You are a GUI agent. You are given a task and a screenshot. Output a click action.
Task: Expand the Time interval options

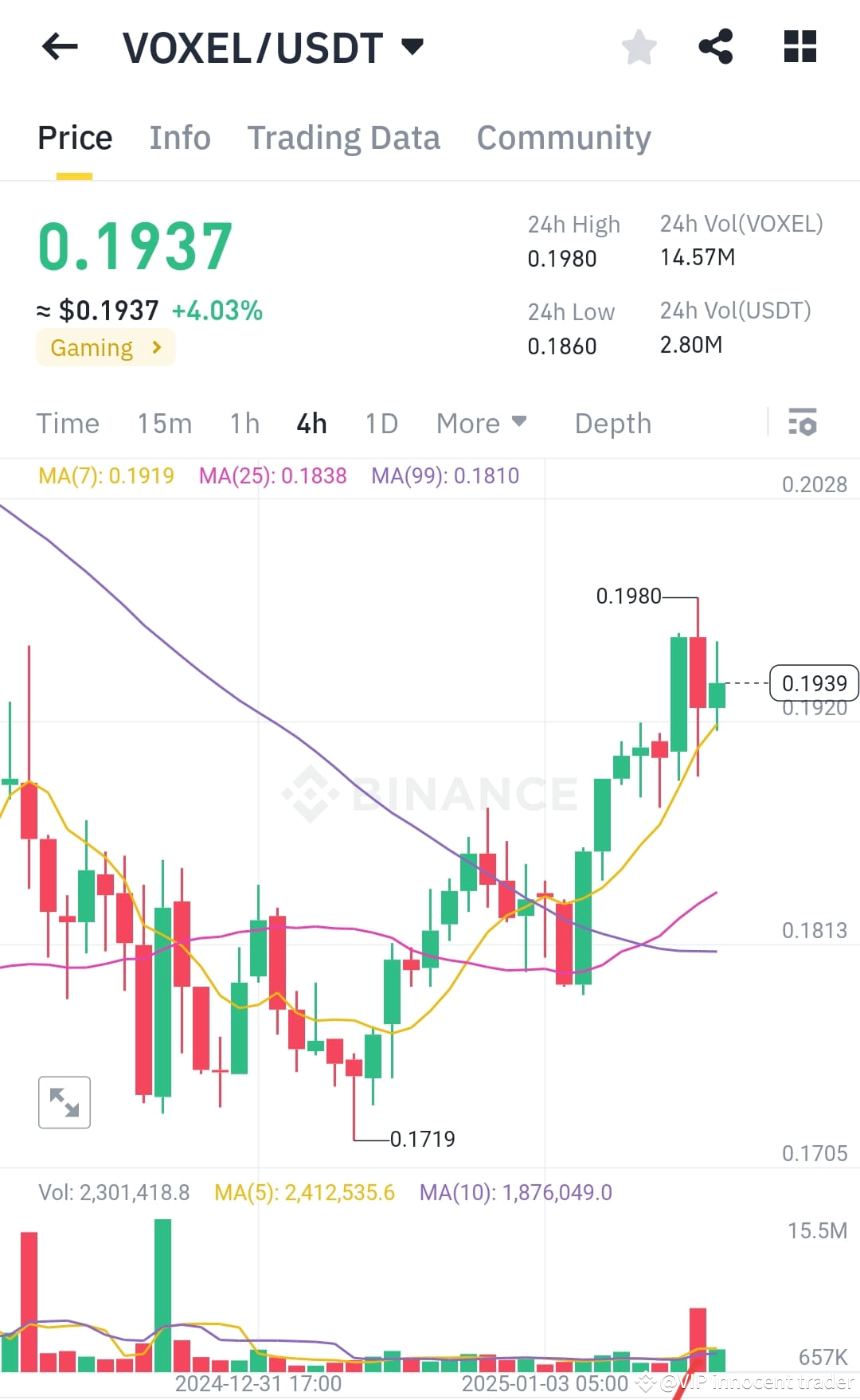(x=68, y=423)
